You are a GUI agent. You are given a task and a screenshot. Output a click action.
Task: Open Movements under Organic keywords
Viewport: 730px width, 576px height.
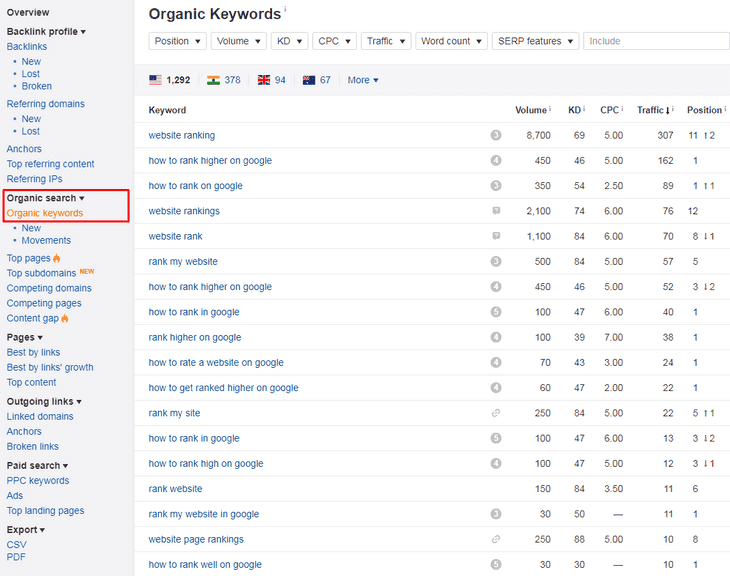[x=46, y=240]
